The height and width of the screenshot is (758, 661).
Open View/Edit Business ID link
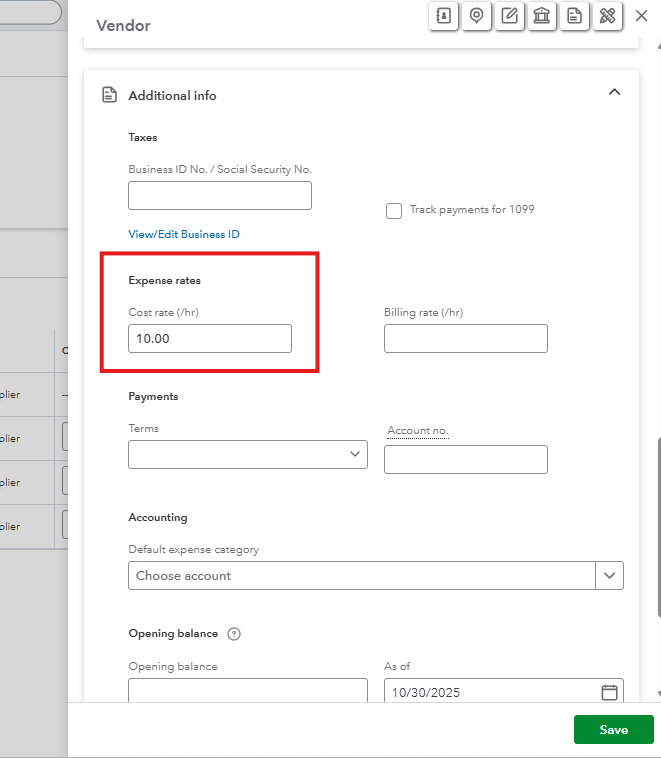click(x=184, y=234)
